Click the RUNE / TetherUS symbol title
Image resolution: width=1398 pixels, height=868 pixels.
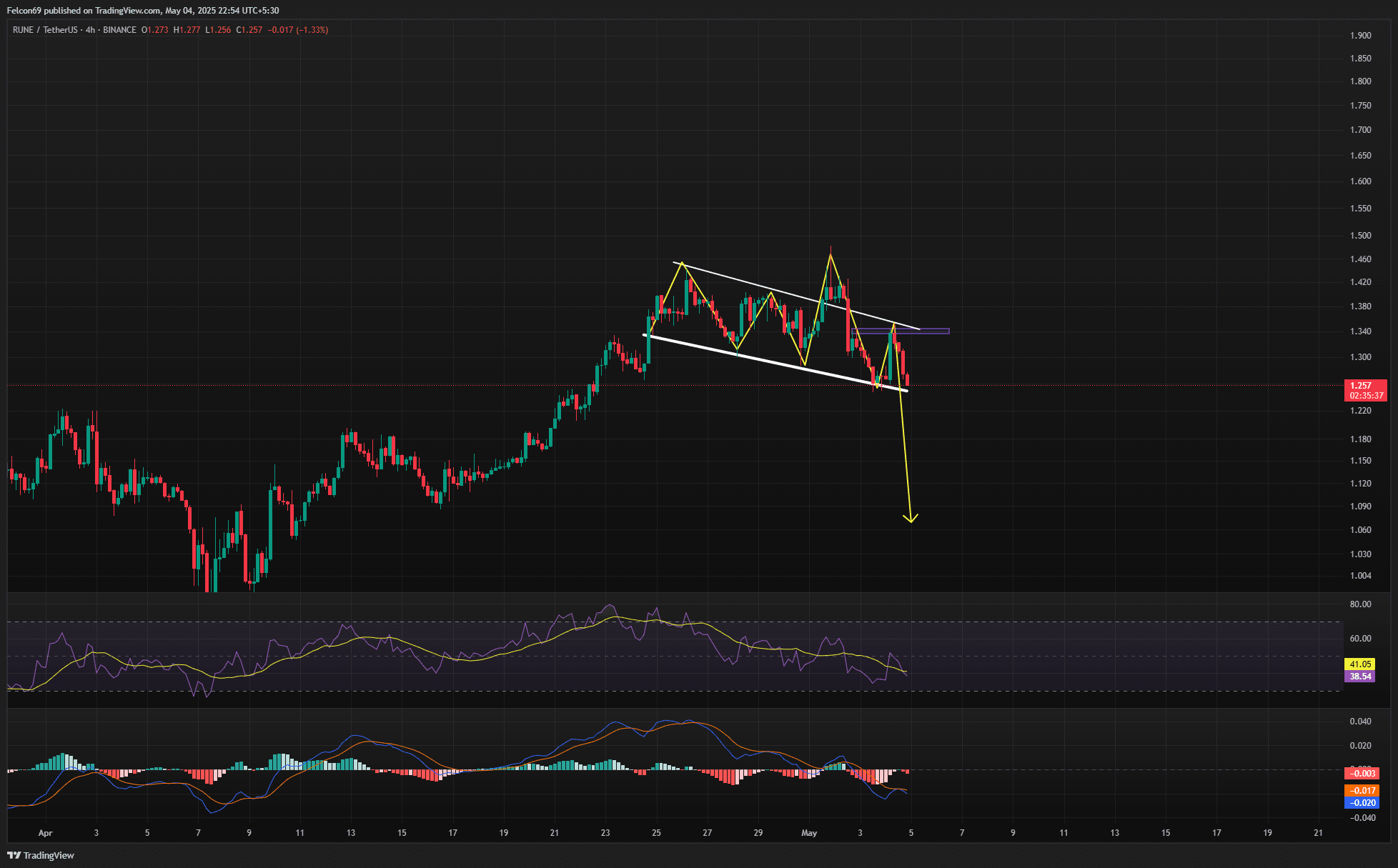coord(44,30)
